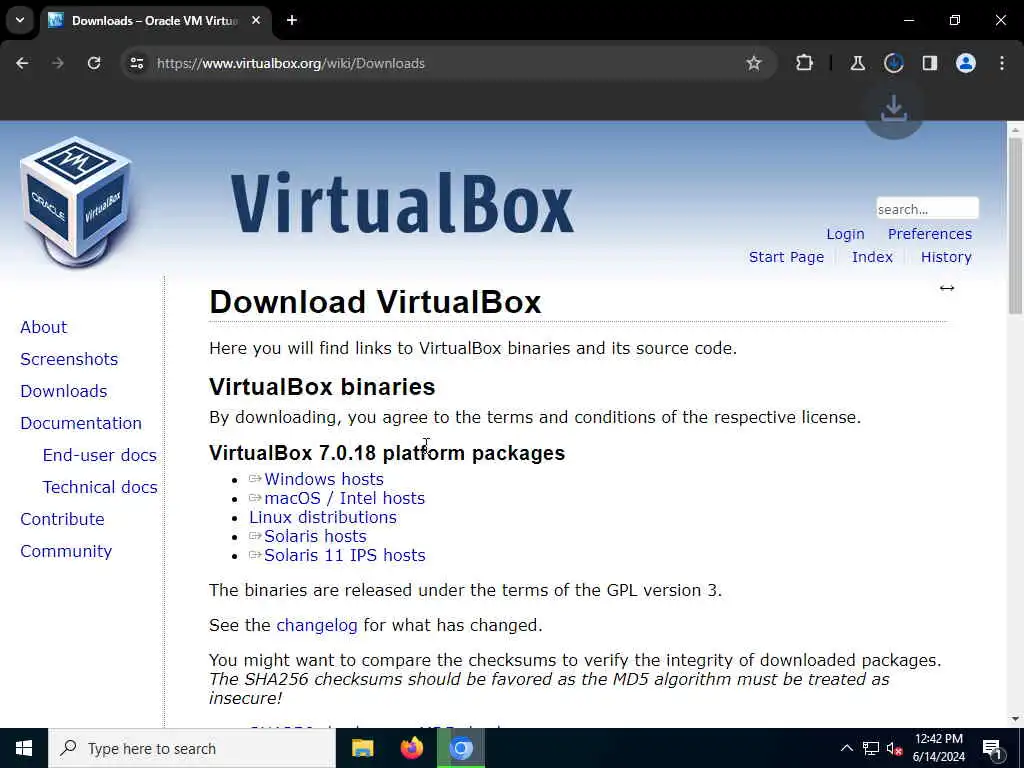Open Firefox from the taskbar
The image size is (1024, 768).
pyautogui.click(x=411, y=748)
